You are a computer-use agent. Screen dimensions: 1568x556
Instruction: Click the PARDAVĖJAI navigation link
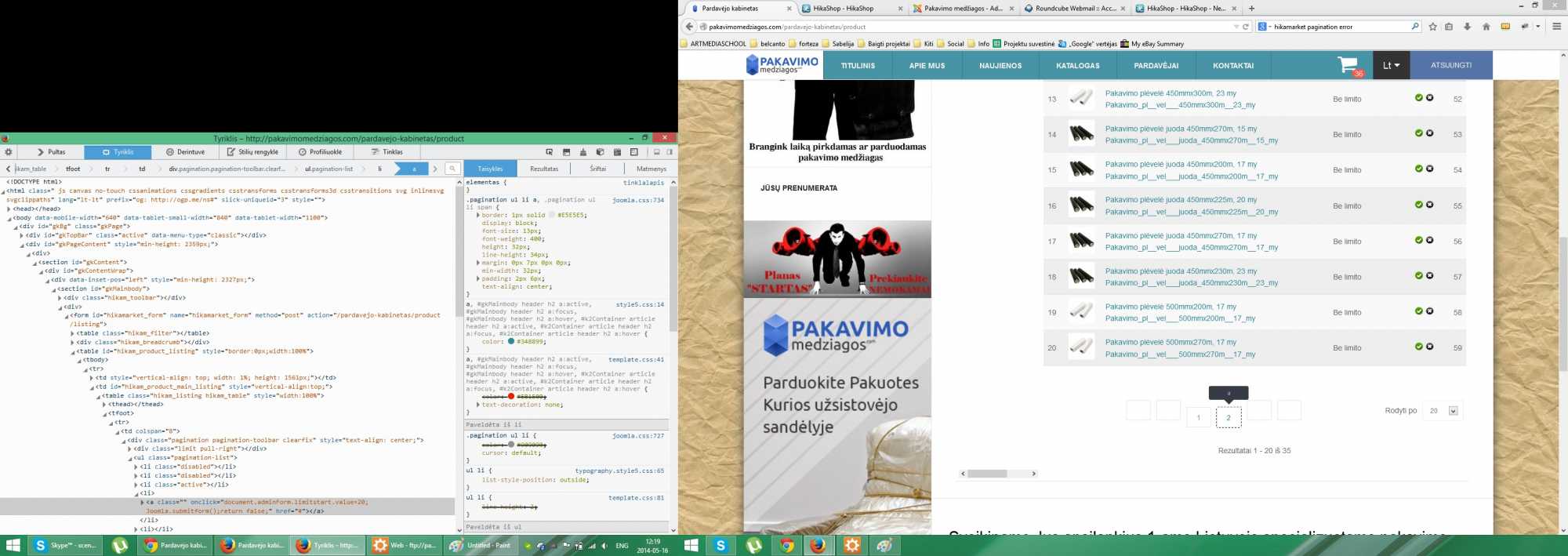pyautogui.click(x=1156, y=66)
